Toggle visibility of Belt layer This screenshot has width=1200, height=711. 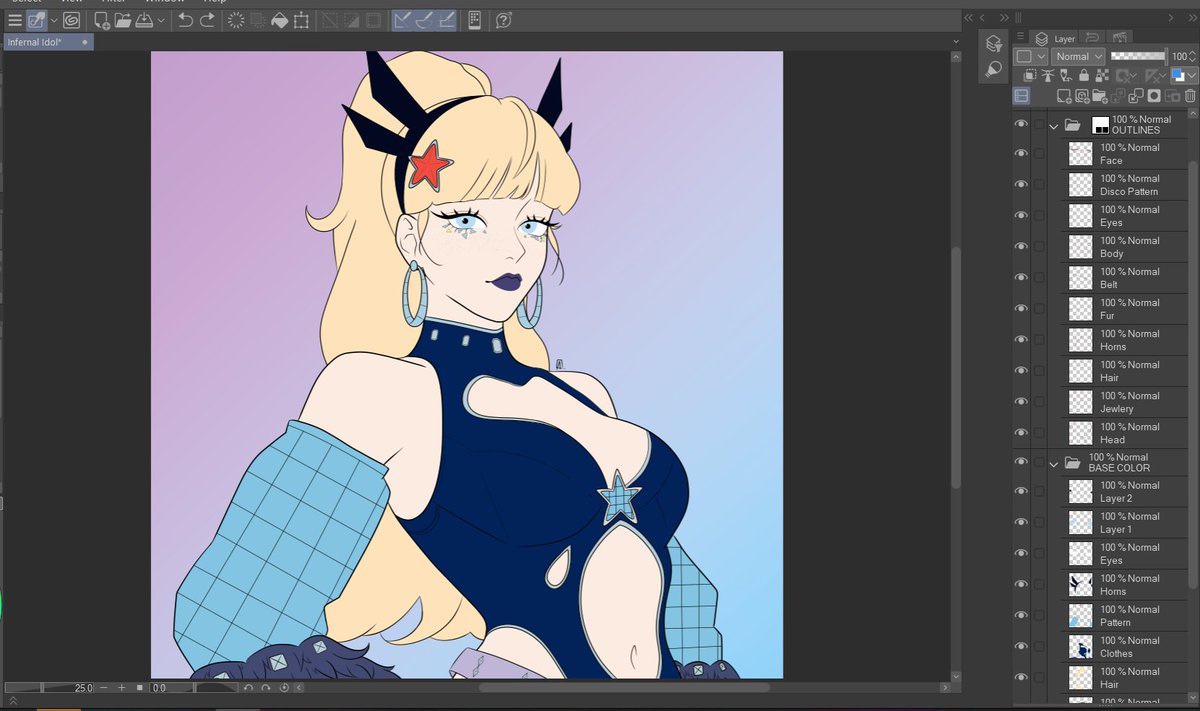tap(1021, 277)
